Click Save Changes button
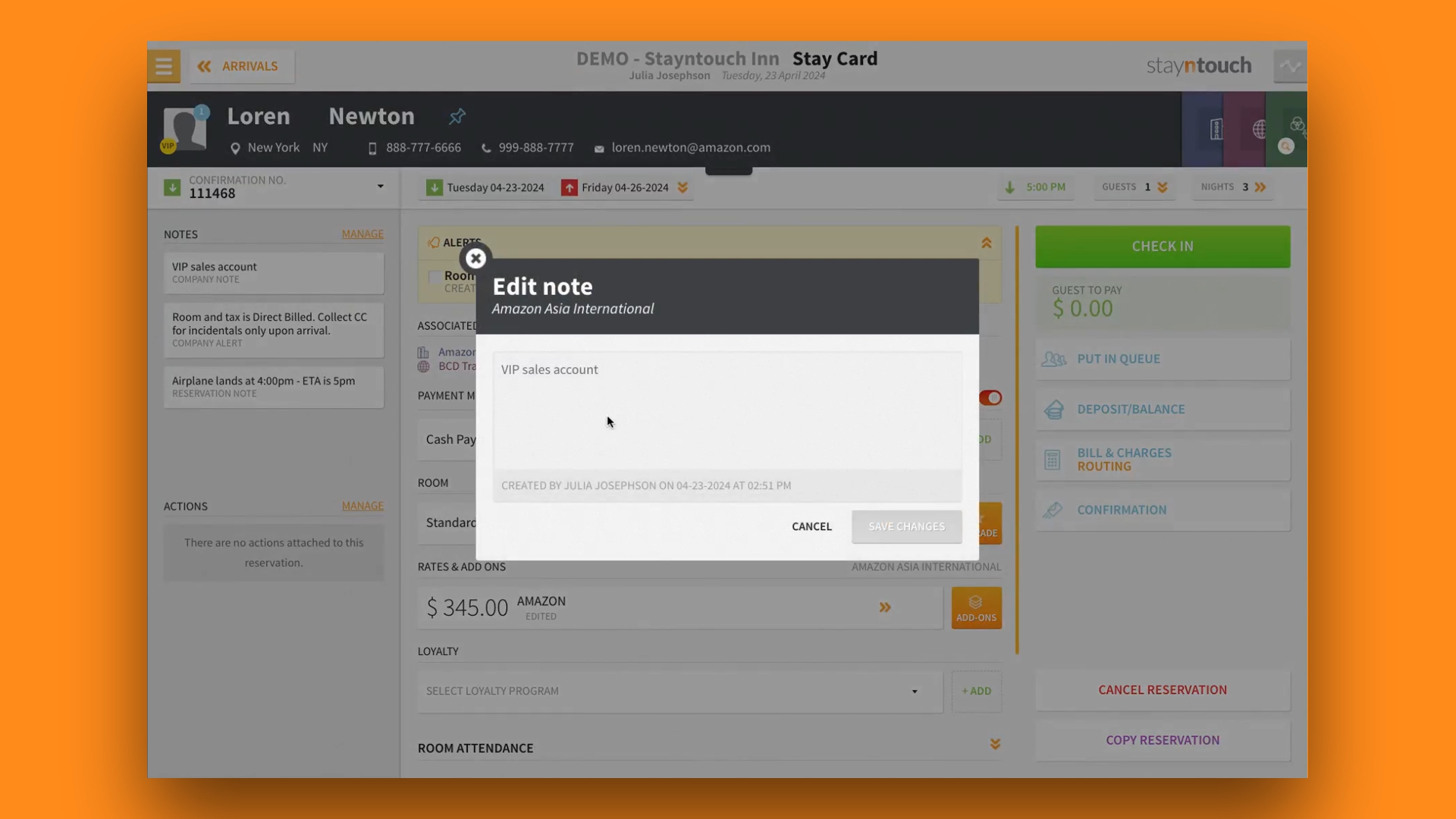Image resolution: width=1456 pixels, height=819 pixels. [x=906, y=526]
